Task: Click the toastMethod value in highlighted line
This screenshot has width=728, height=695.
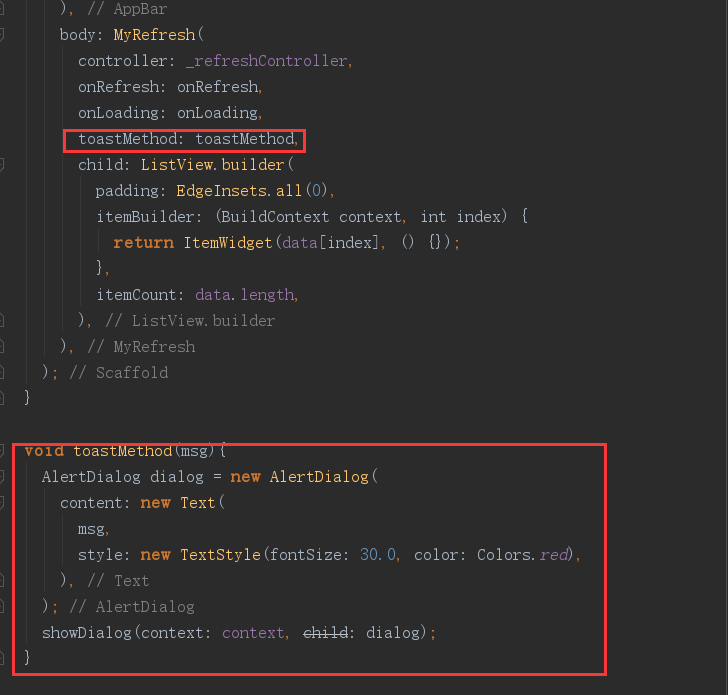Action: (245, 139)
